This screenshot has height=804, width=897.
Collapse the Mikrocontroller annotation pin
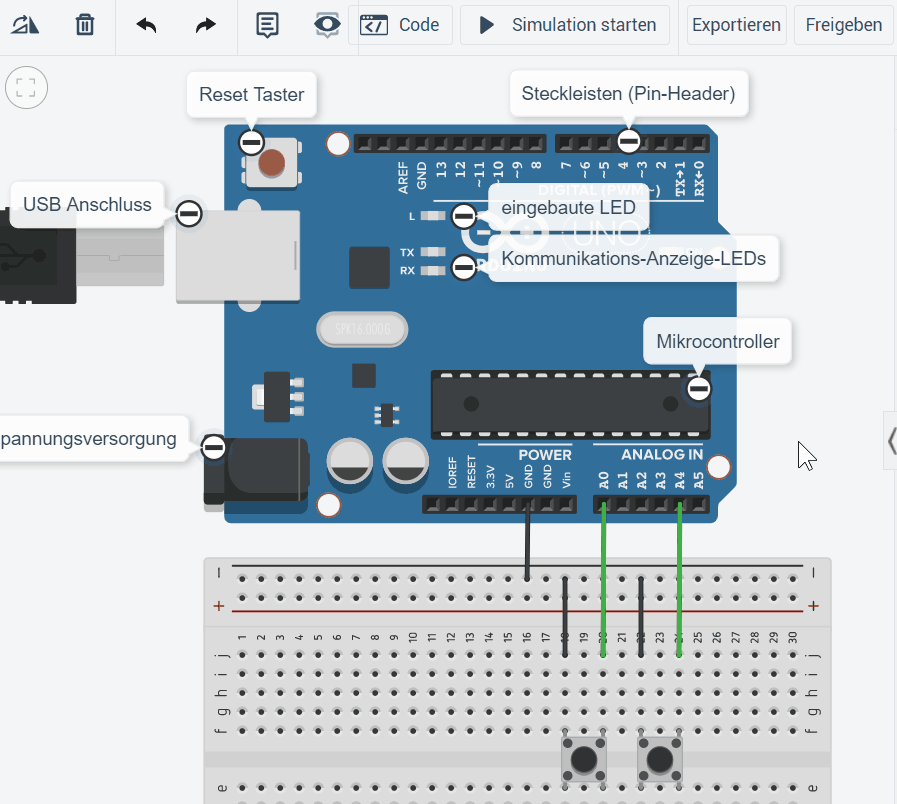click(x=697, y=388)
